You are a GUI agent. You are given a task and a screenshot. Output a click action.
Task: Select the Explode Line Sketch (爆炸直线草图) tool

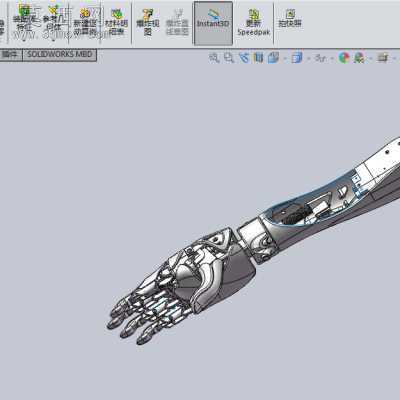click(178, 22)
